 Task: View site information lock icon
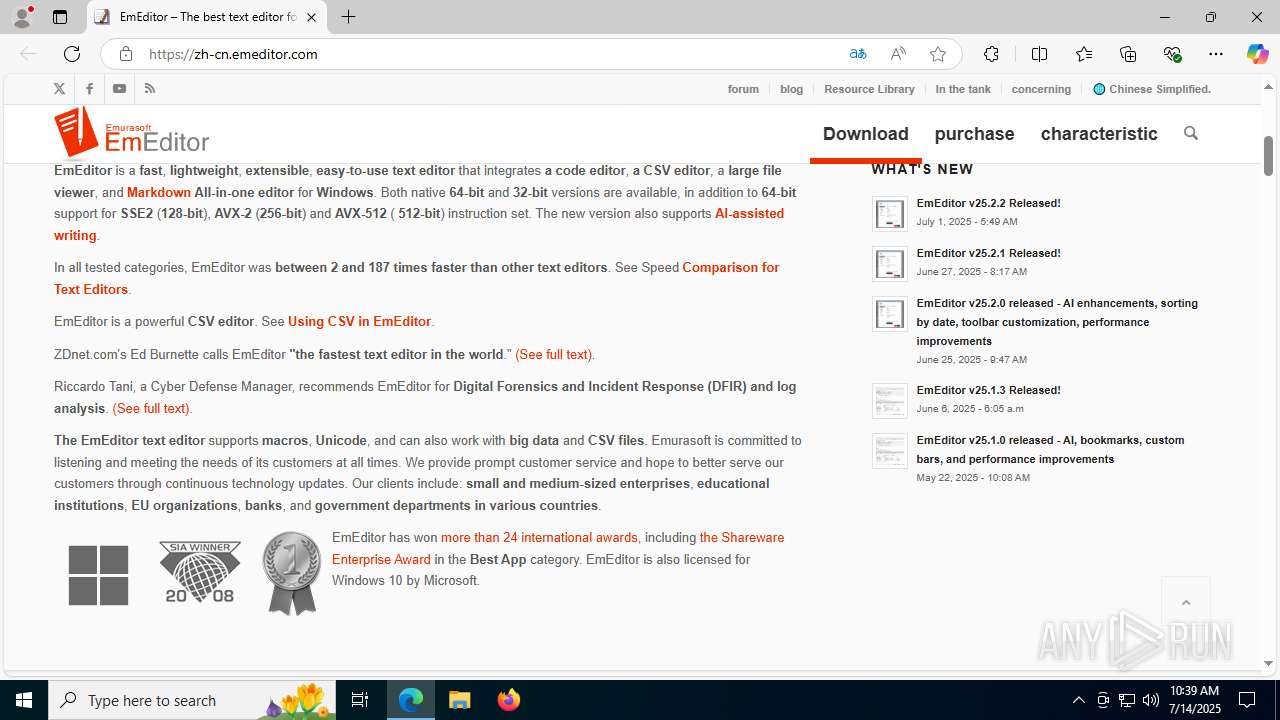(x=125, y=54)
